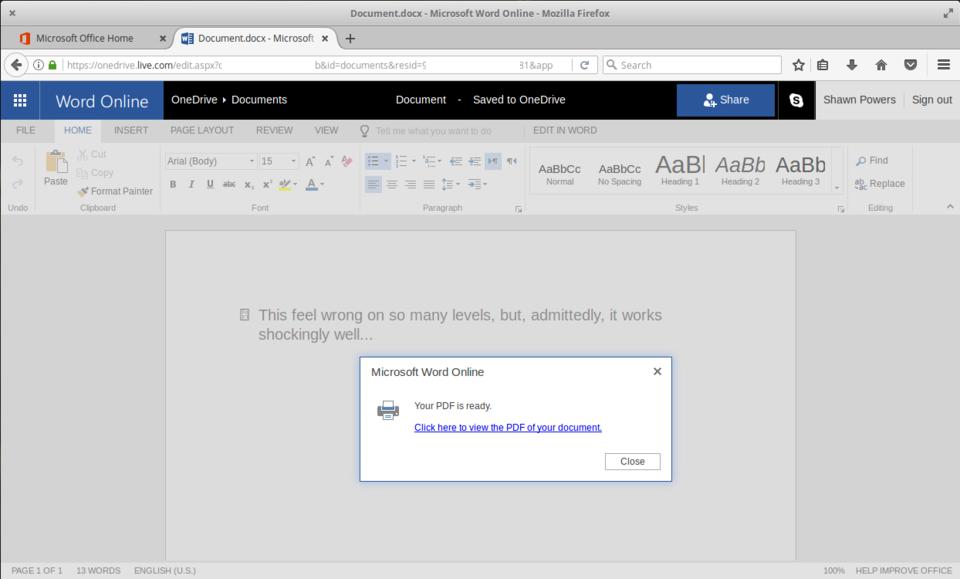The height and width of the screenshot is (579, 960).
Task: Click the clear formatting eraser icon
Action: (x=347, y=161)
